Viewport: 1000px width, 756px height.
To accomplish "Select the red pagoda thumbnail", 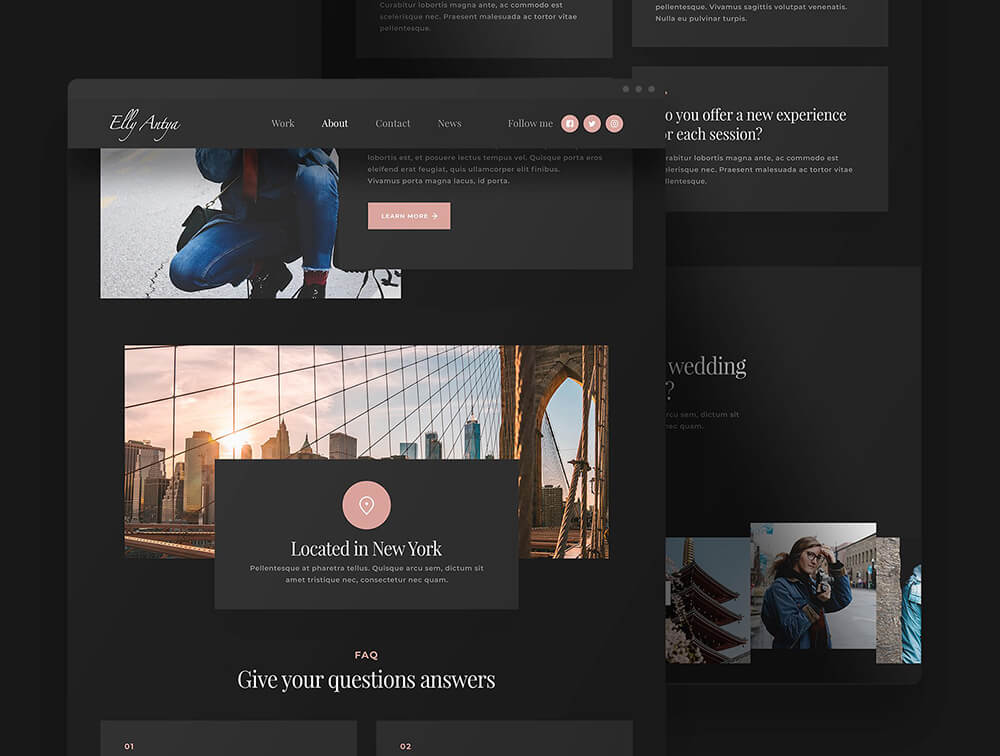I will coord(708,600).
